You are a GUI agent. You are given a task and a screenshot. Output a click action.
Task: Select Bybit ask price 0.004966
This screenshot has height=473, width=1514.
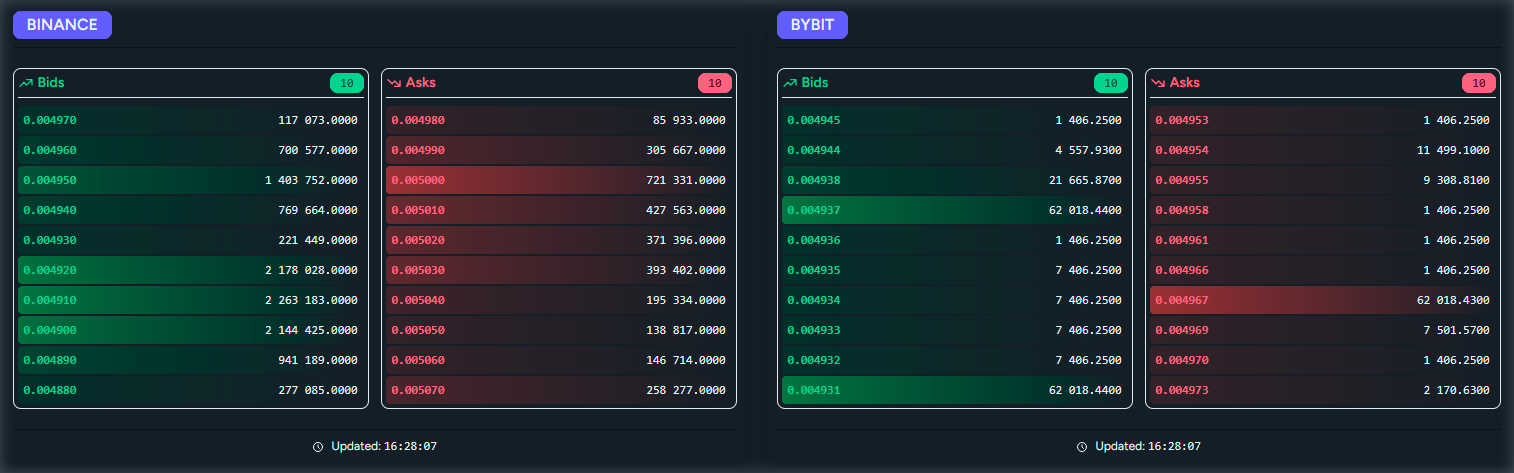coord(1182,270)
